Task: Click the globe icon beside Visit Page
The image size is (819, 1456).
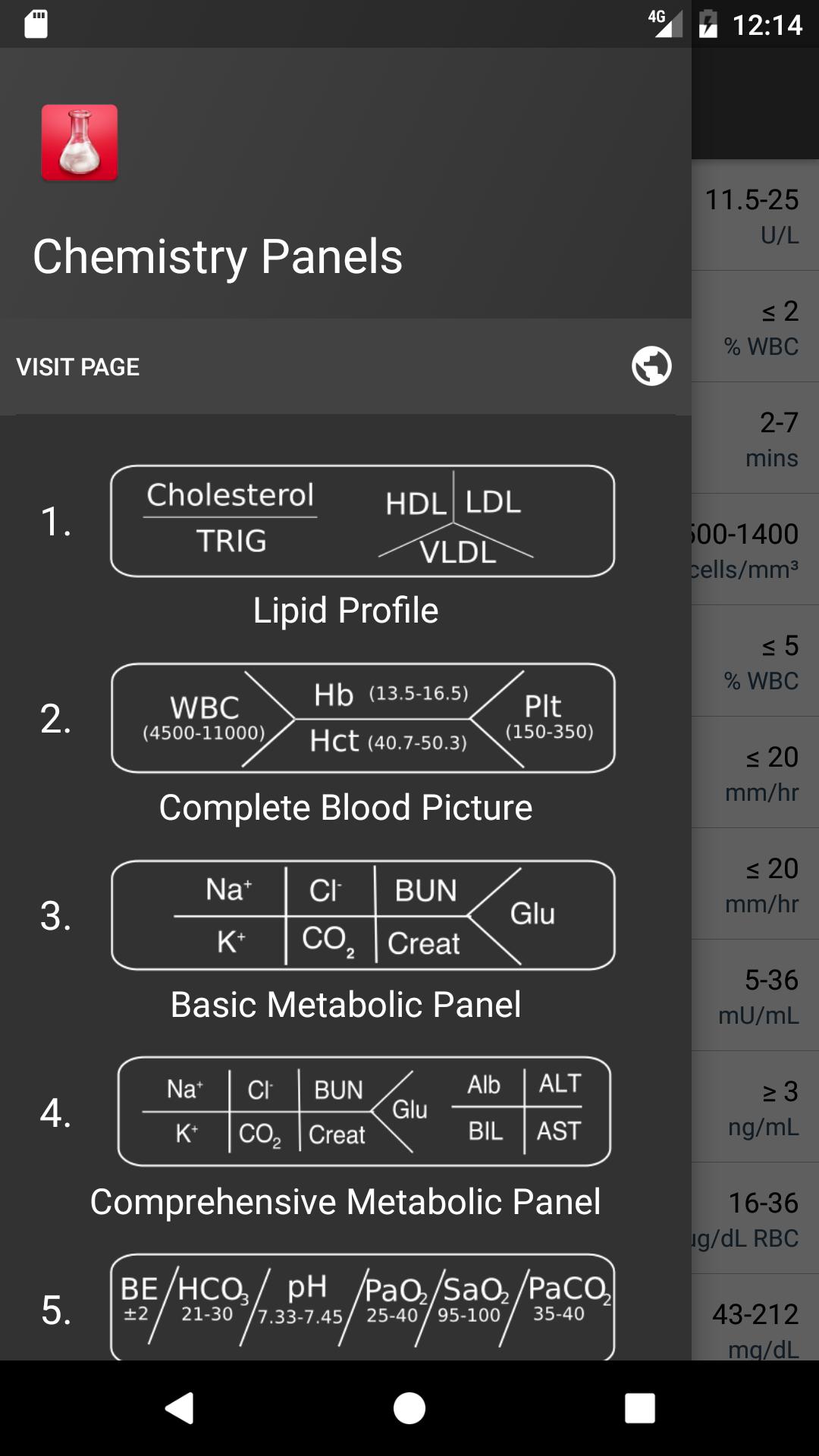Action: coord(651,366)
